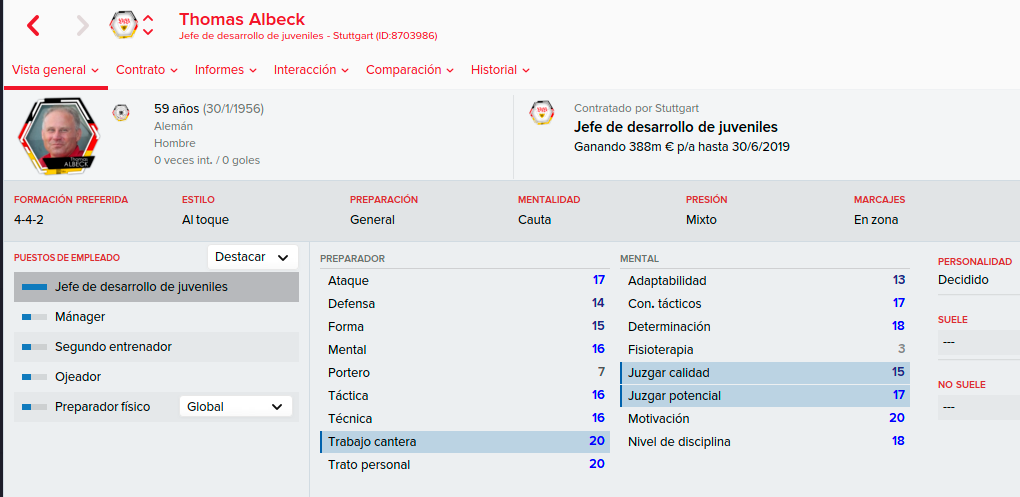The image size is (1020, 497).
Task: Click the Stuttgart crest beside Contratado por Stuttgart
Action: [543, 113]
